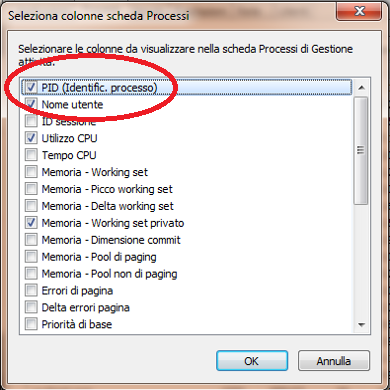
Task: Check Memoria - Dimensione commit box
Action: tap(31, 240)
